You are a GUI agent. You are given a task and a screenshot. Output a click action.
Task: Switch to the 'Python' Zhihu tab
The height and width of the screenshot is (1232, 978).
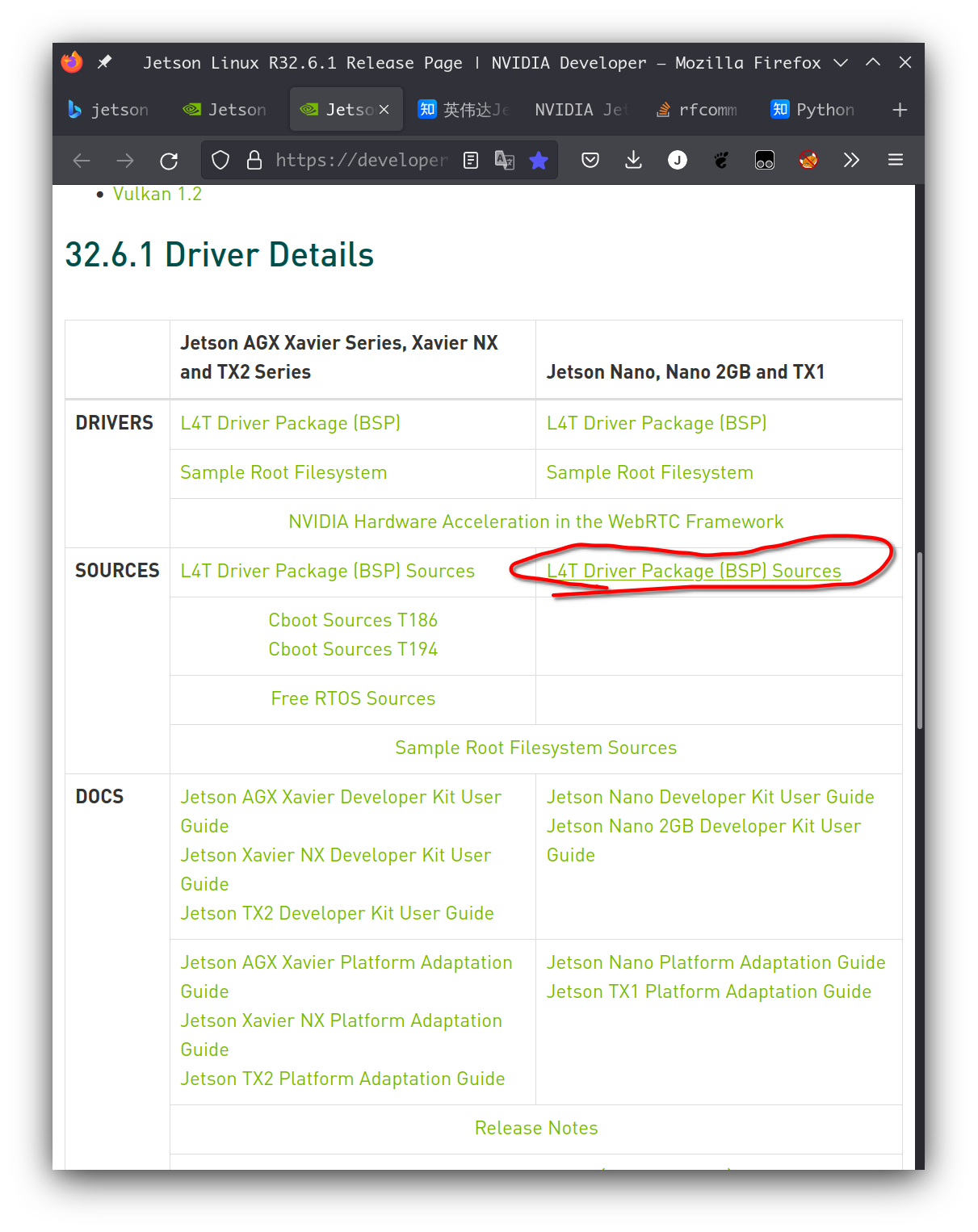[813, 110]
